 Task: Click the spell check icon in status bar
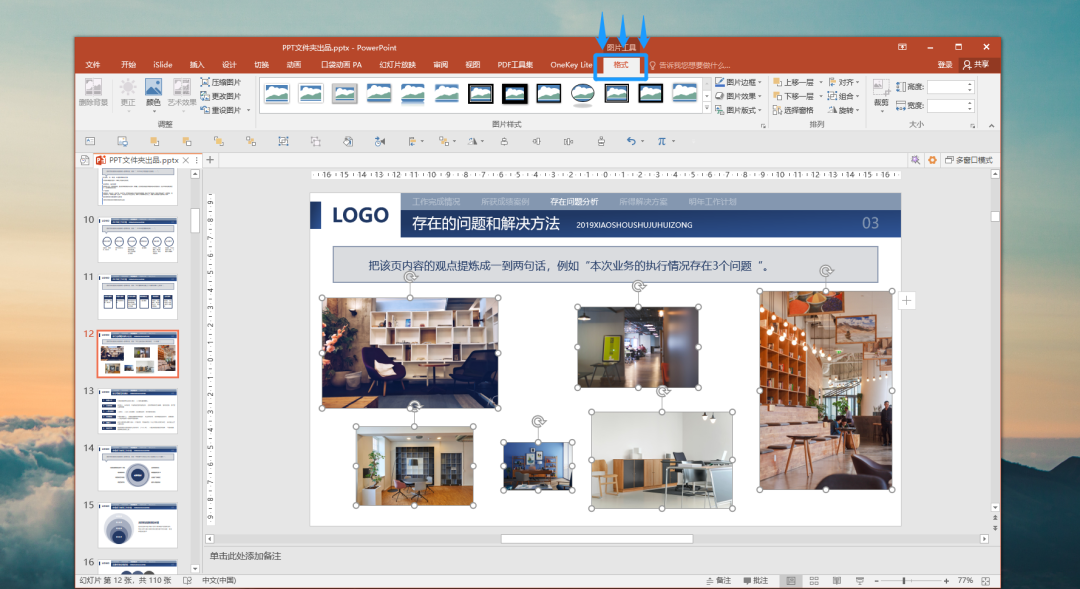187,581
